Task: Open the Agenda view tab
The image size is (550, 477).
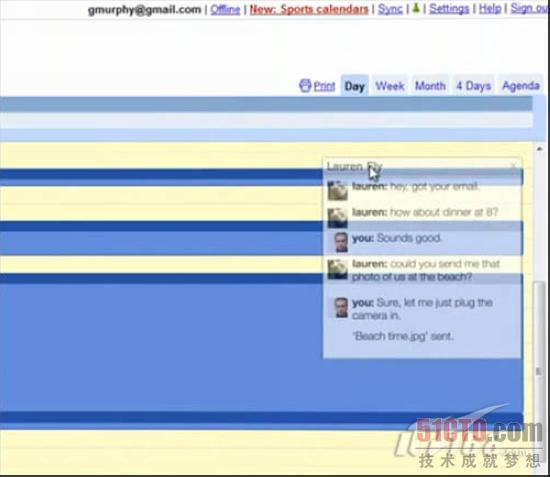Action: click(x=521, y=86)
